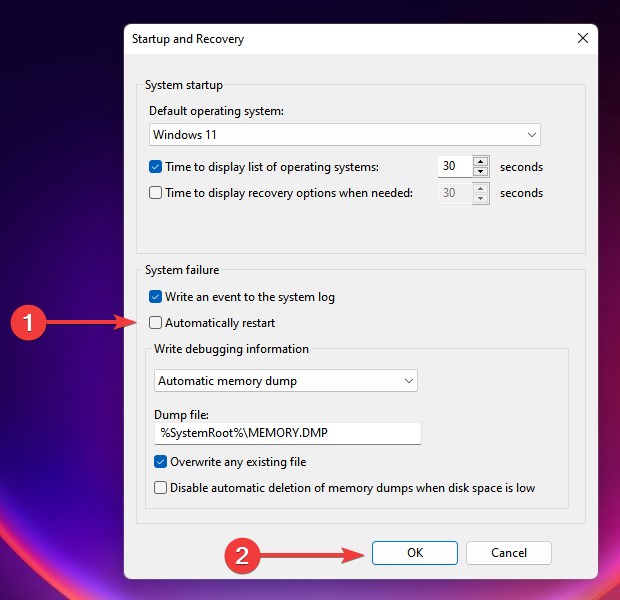Check the Automatically restart checkbox
Screen dimensions: 620x600
tap(155, 323)
